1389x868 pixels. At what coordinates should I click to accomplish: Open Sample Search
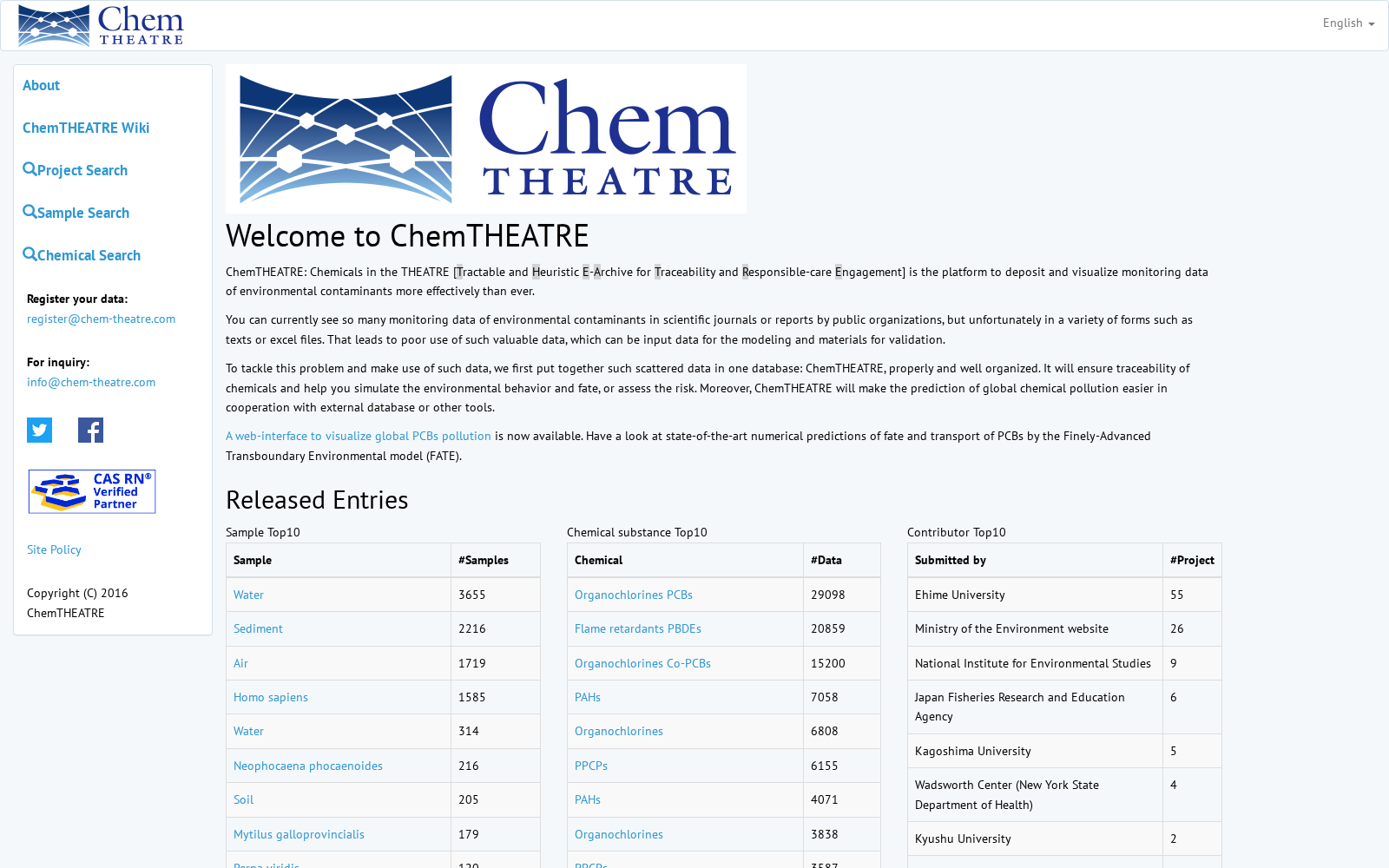[x=76, y=213]
